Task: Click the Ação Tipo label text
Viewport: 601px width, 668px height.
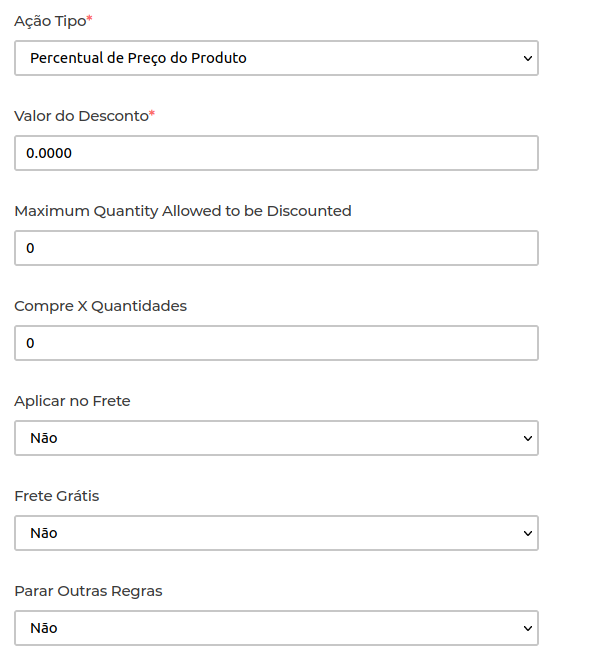Action: click(x=49, y=21)
